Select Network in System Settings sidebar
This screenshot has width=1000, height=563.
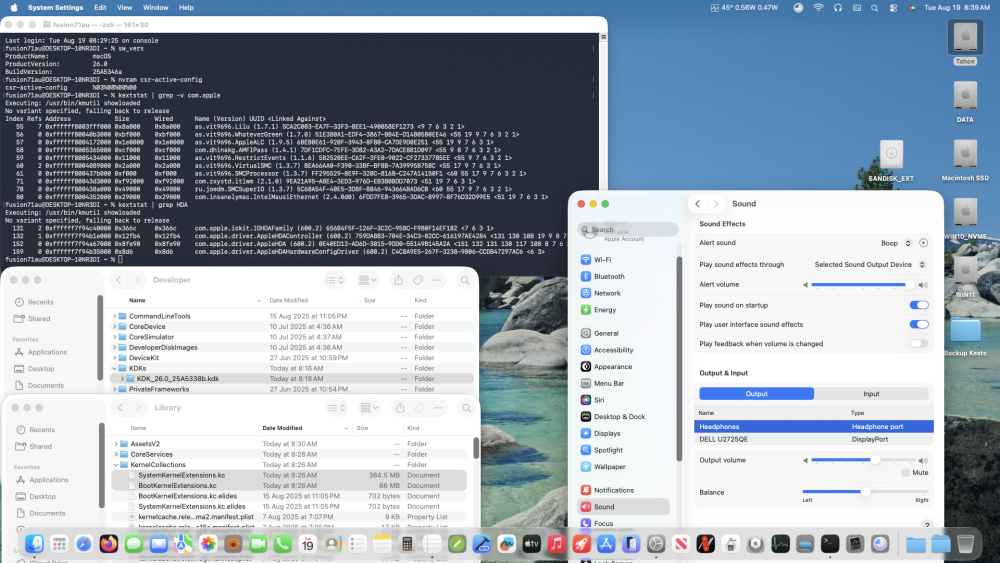[x=600, y=293]
